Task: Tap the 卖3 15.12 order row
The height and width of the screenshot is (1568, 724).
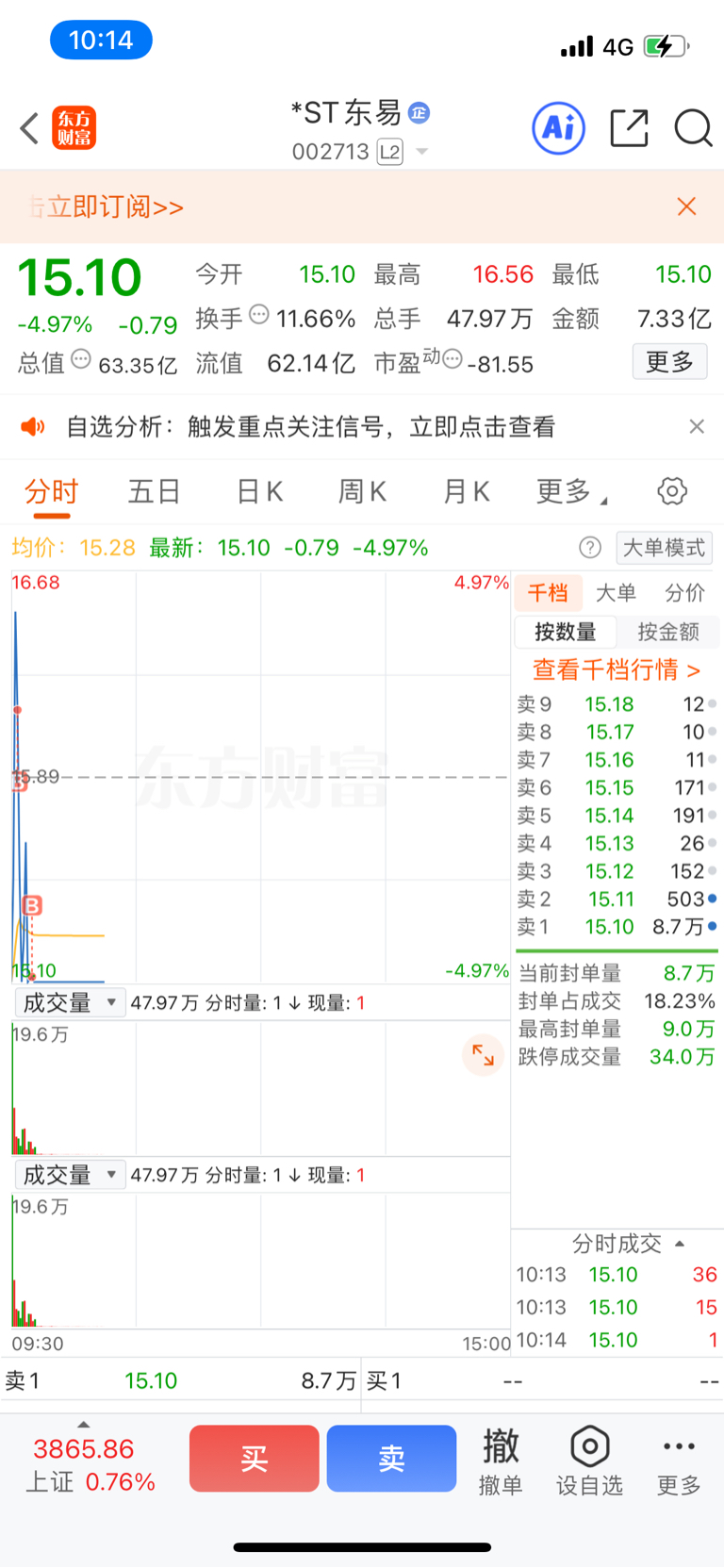Action: point(617,871)
